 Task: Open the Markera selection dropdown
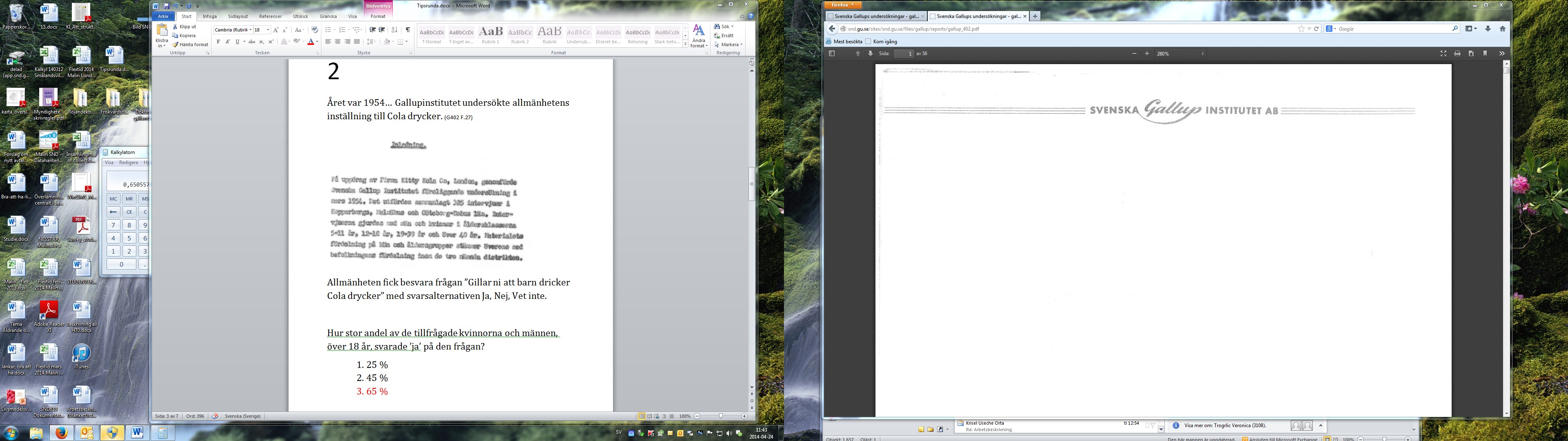(728, 45)
